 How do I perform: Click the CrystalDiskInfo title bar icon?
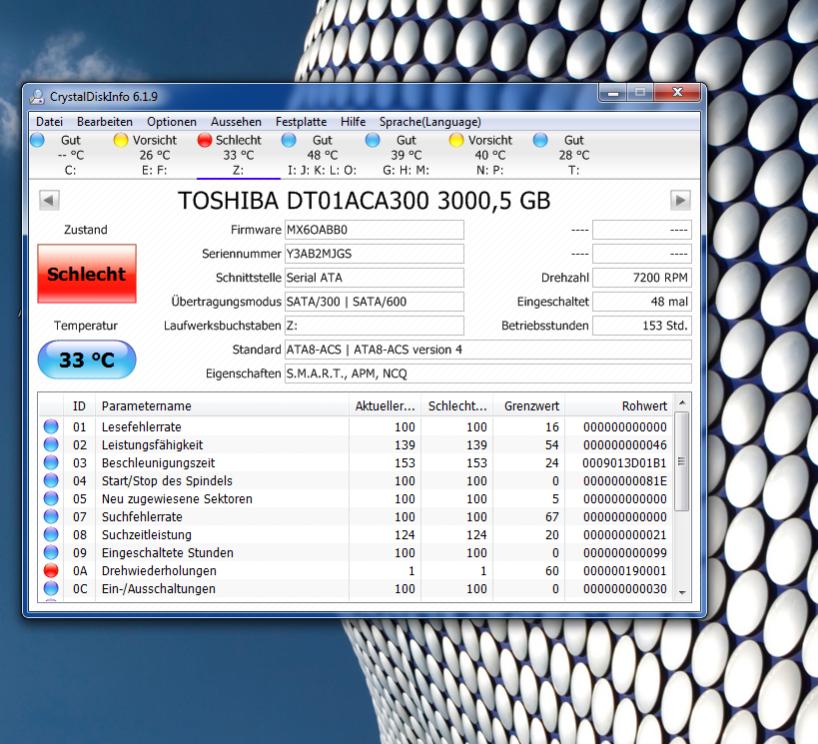click(x=37, y=97)
